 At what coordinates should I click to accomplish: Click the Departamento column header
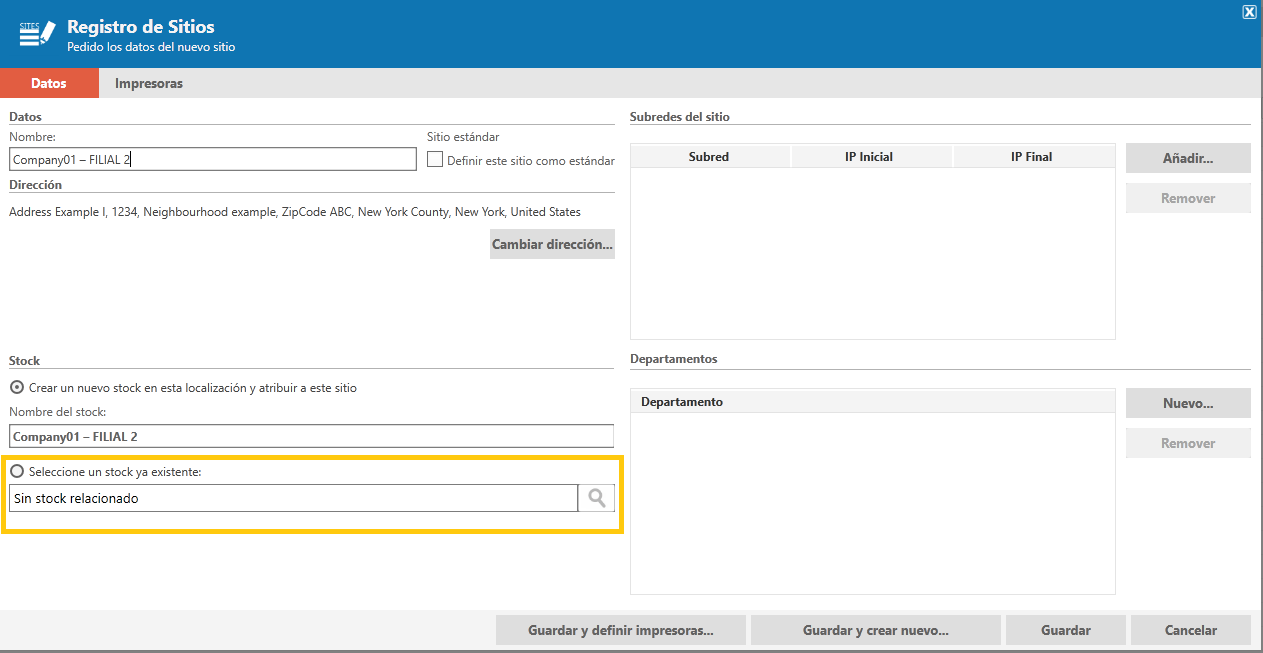coord(873,402)
